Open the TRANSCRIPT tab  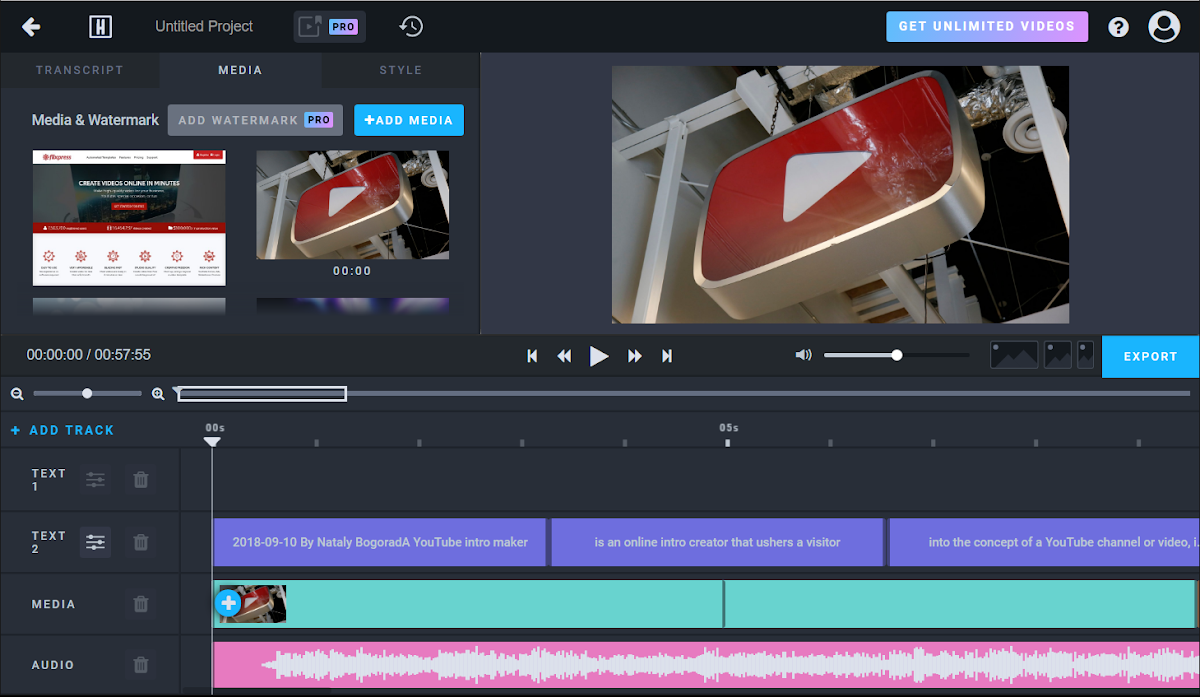pos(80,70)
